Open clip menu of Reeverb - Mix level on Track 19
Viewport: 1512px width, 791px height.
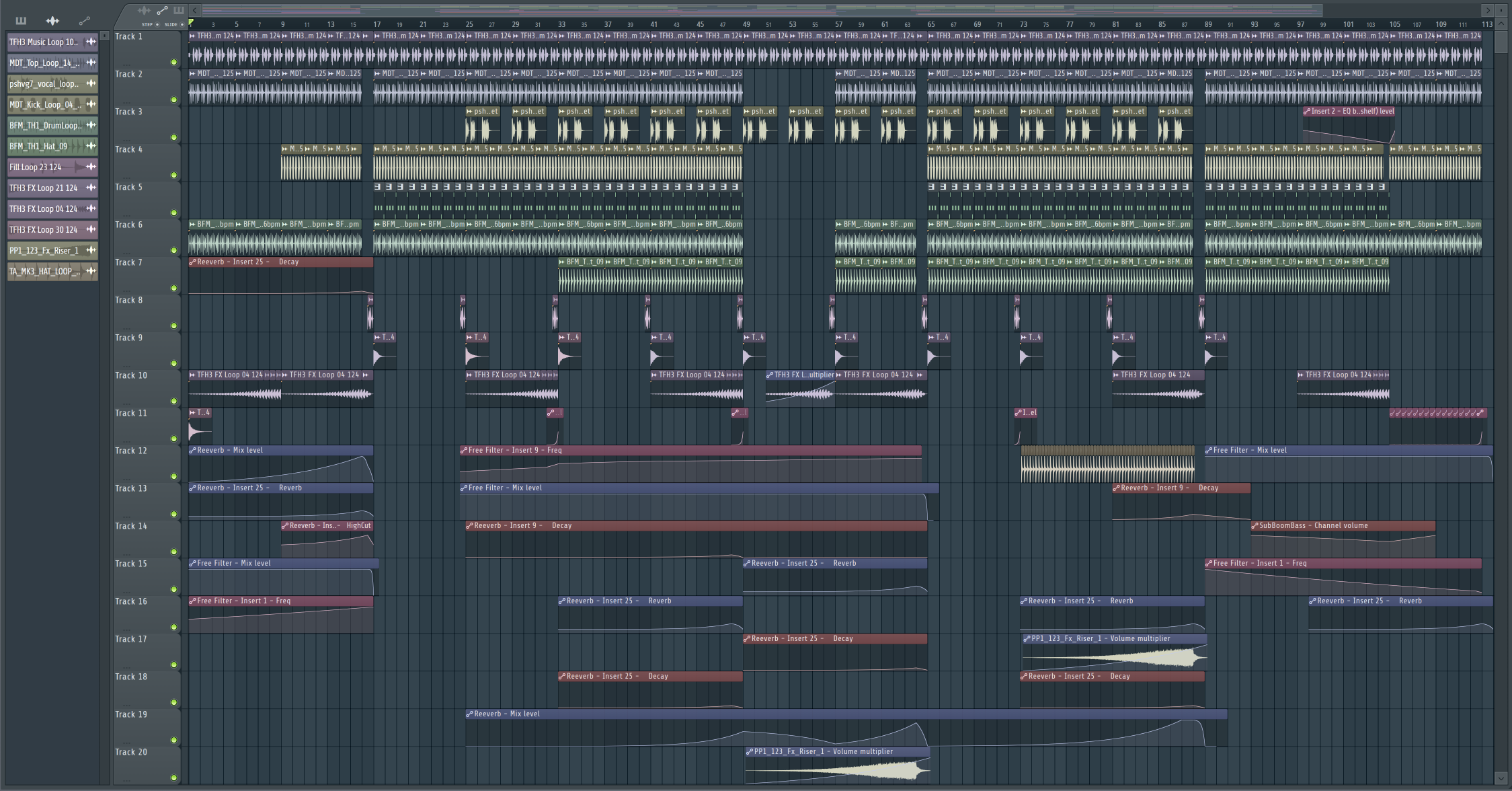(x=470, y=714)
